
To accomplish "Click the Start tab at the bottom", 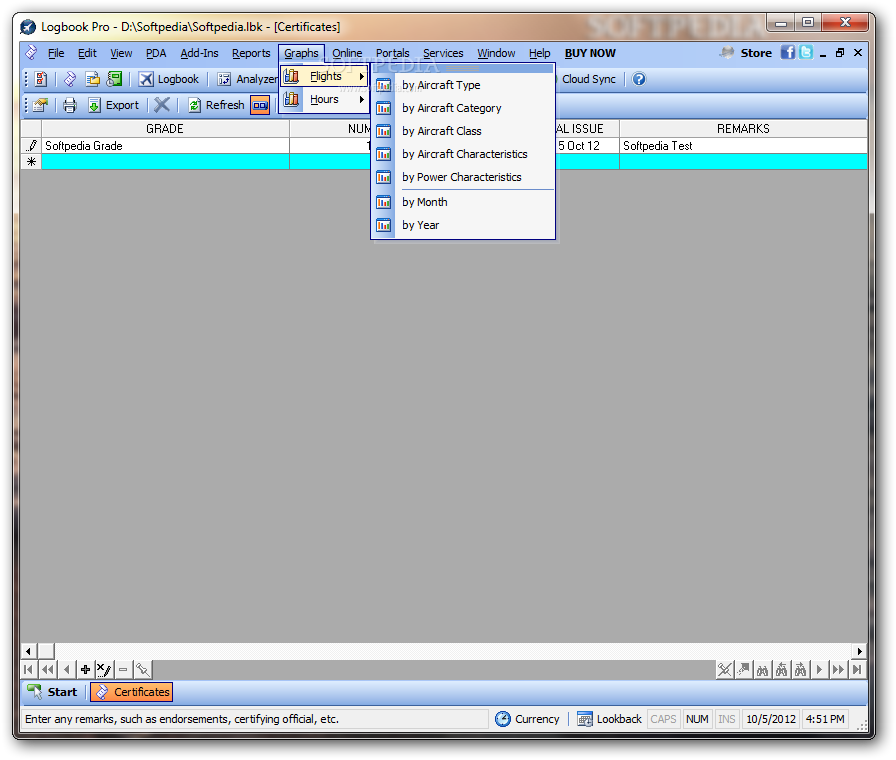I will 53,692.
